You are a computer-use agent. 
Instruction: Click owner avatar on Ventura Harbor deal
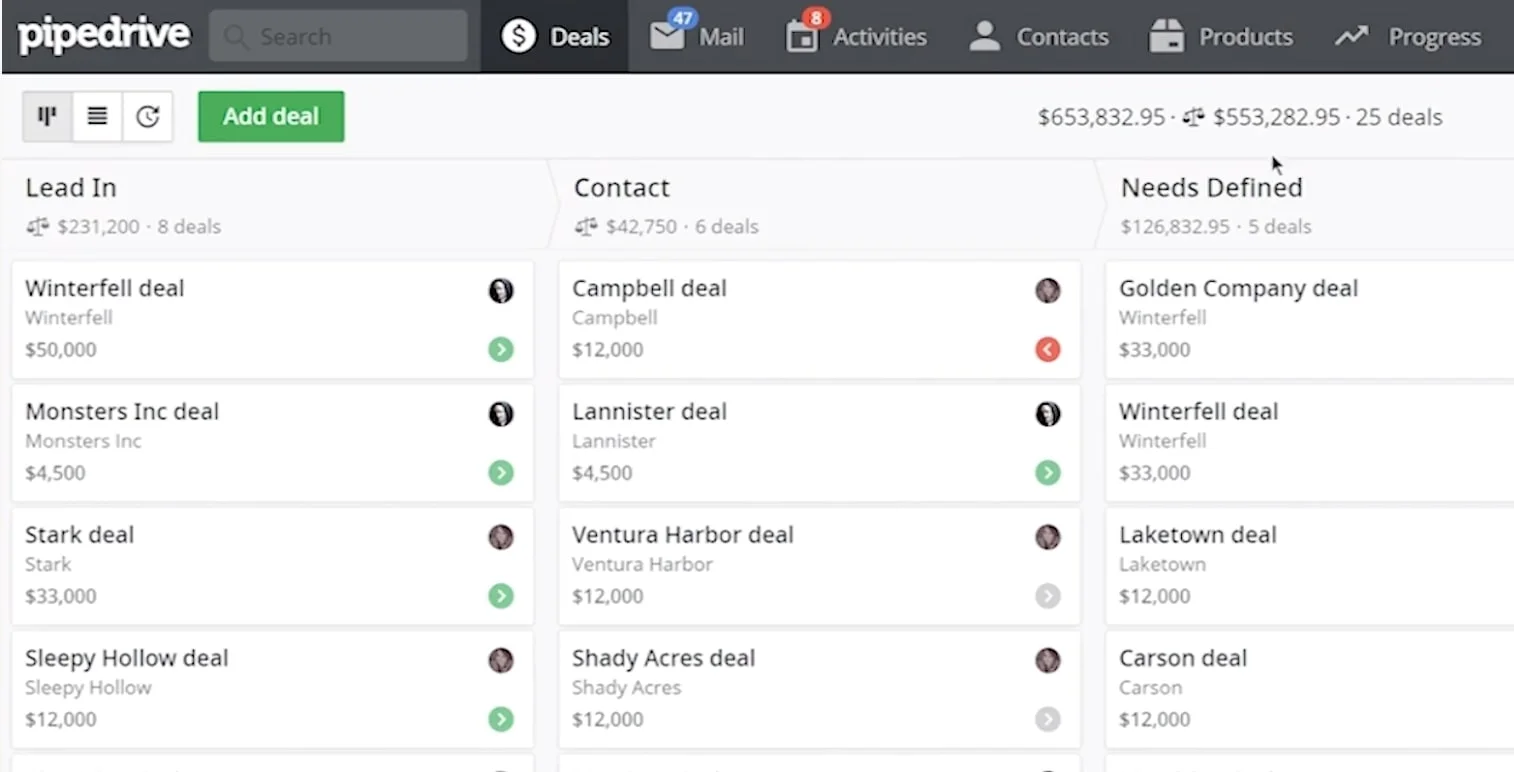coord(1048,537)
